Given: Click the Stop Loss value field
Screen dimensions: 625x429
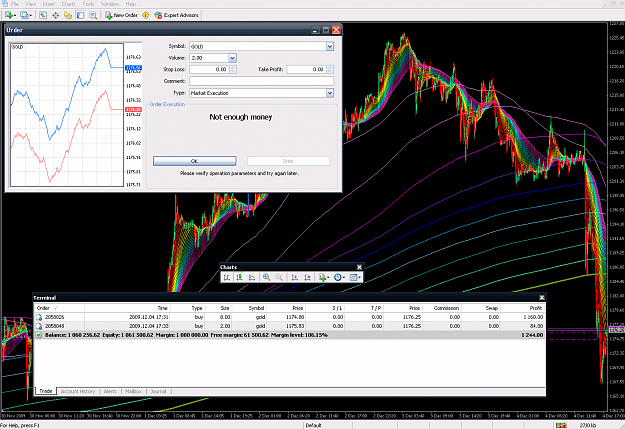Looking at the screenshot, I should [210, 69].
